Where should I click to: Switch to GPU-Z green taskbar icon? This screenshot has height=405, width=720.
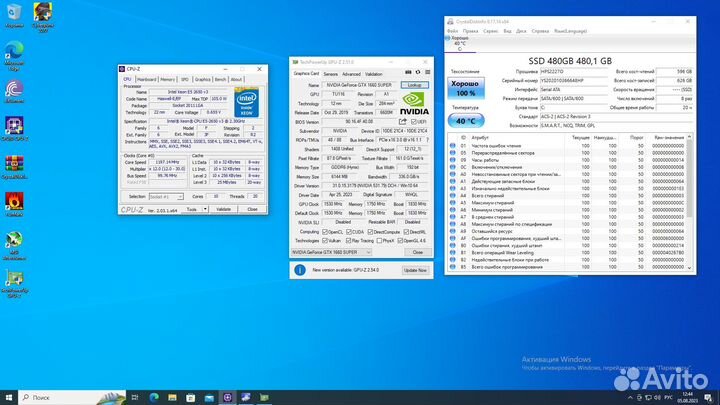pyautogui.click(x=264, y=397)
